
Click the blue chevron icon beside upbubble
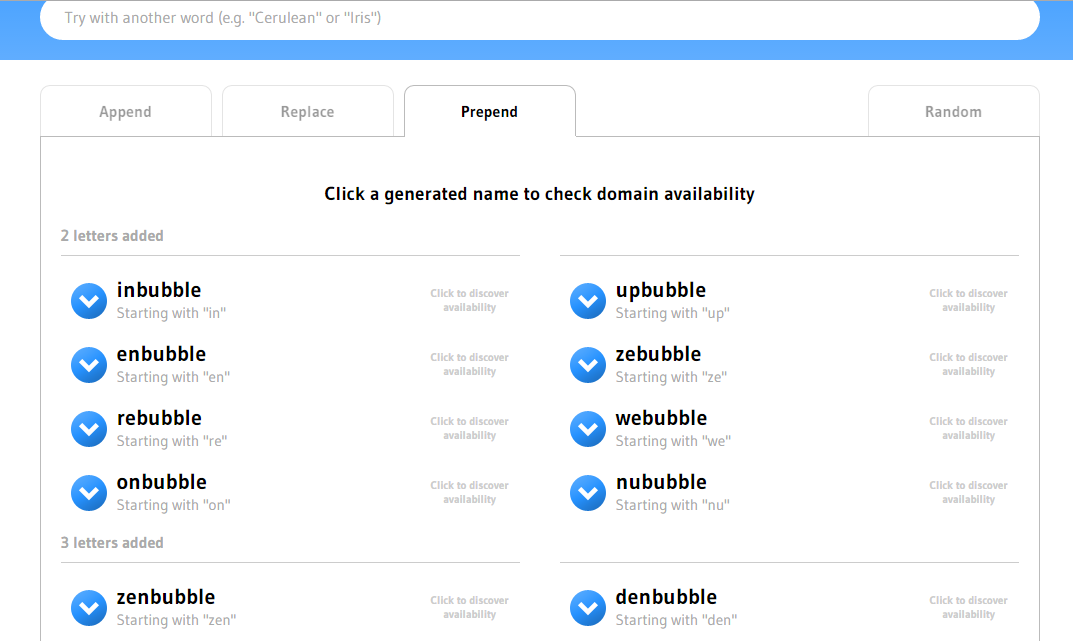click(x=588, y=301)
